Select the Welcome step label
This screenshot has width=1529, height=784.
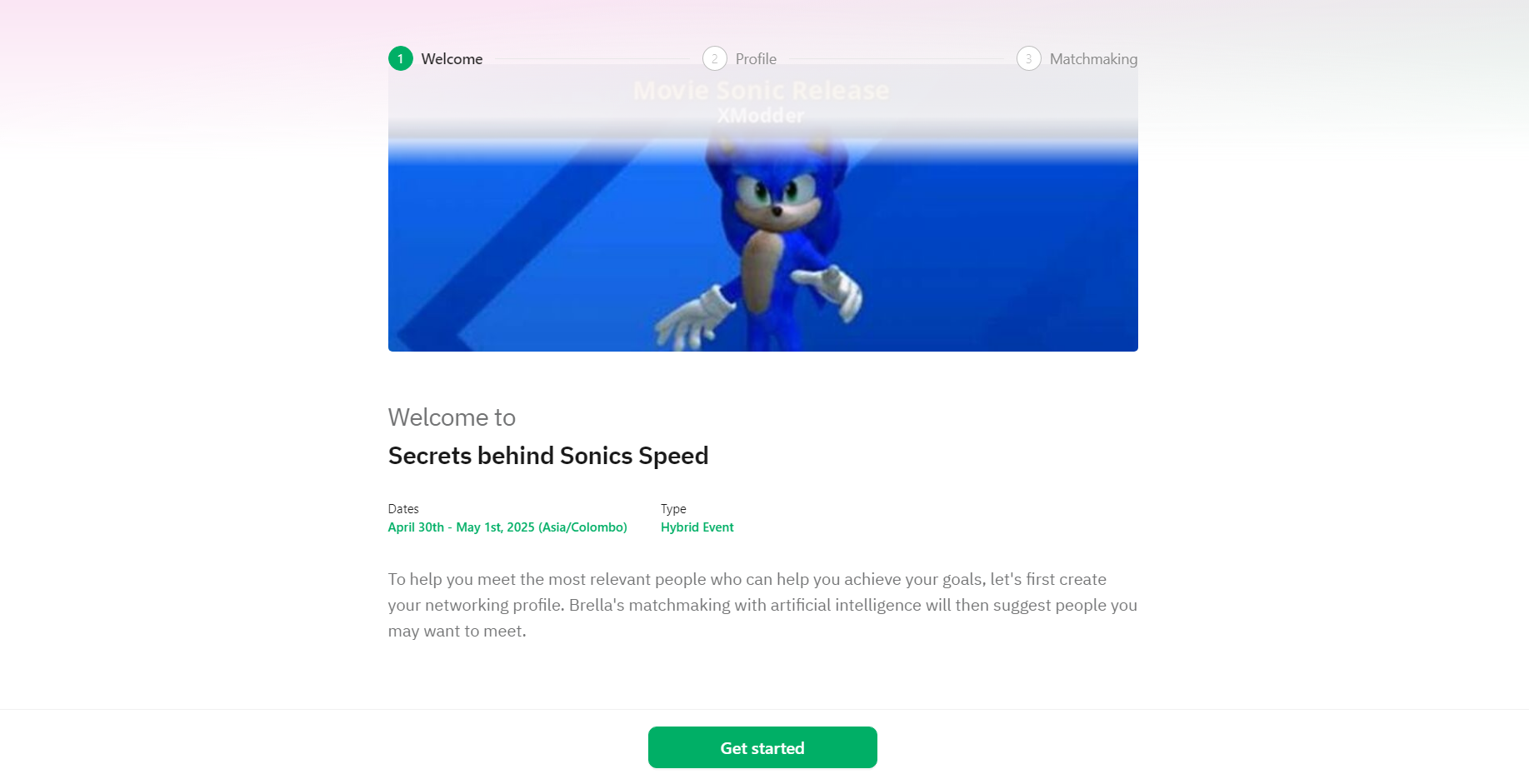452,59
